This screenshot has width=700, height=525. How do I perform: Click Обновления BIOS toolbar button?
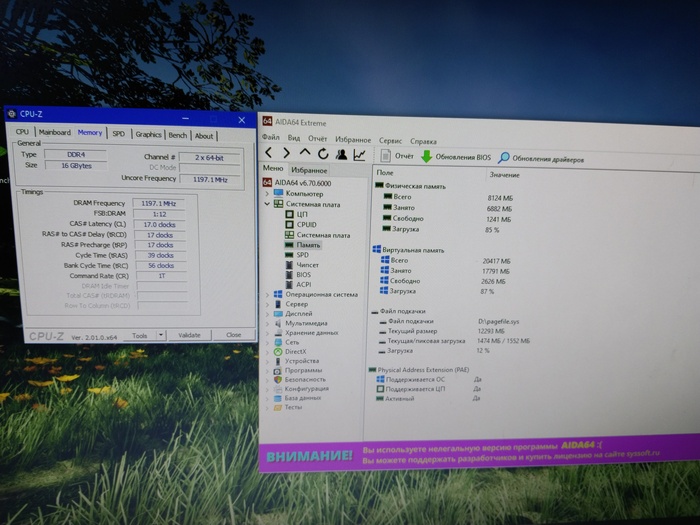tap(456, 157)
